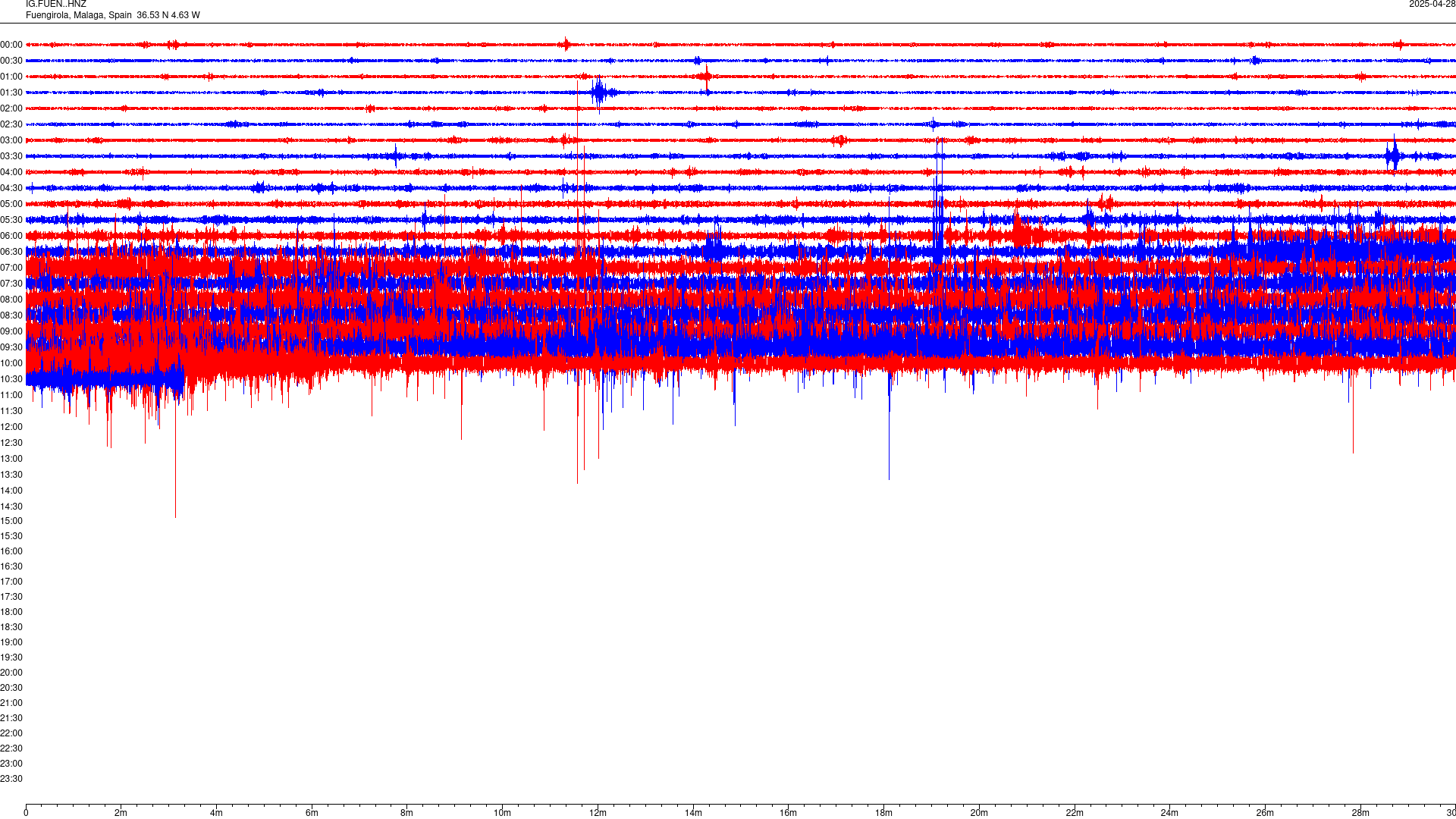Select the 17:00 time row label
This screenshot has height=819, width=1456.
(11, 582)
